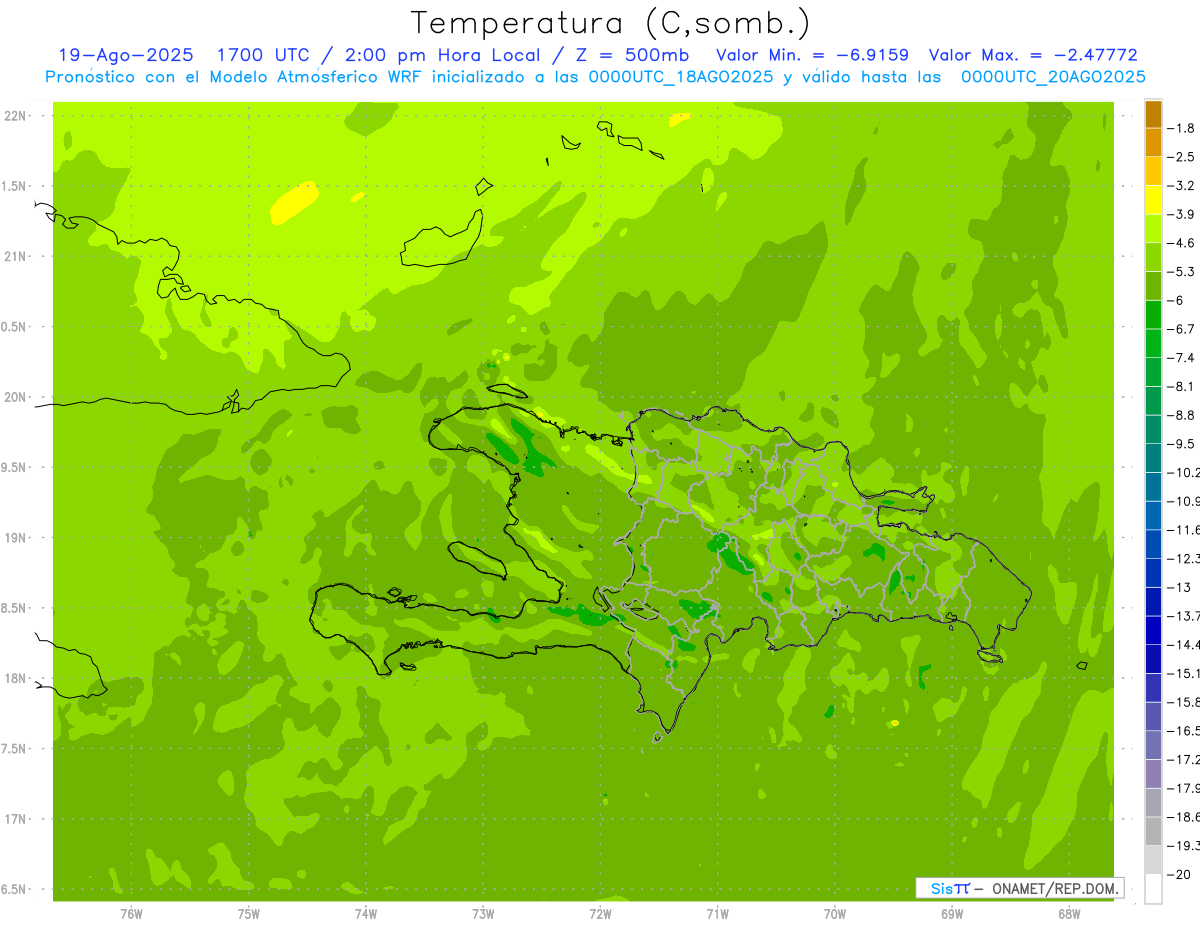Click the "Valor Max. = -2.47772" text

tap(1033, 55)
